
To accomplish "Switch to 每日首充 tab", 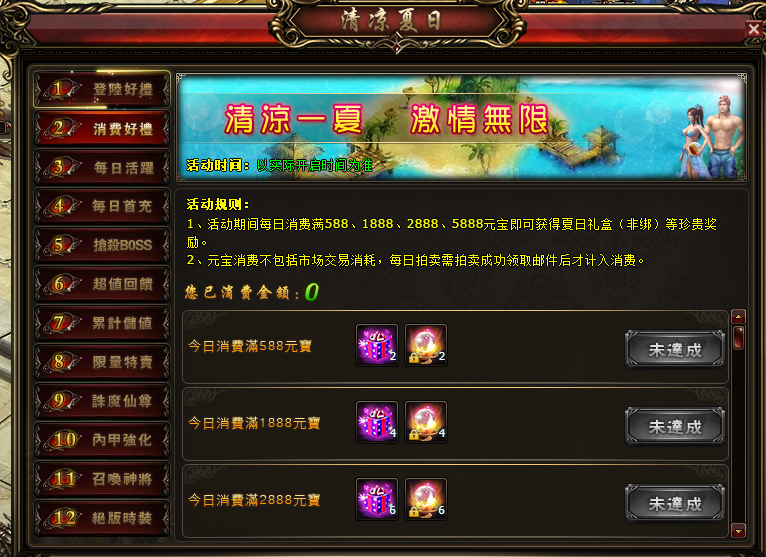I will [102, 206].
